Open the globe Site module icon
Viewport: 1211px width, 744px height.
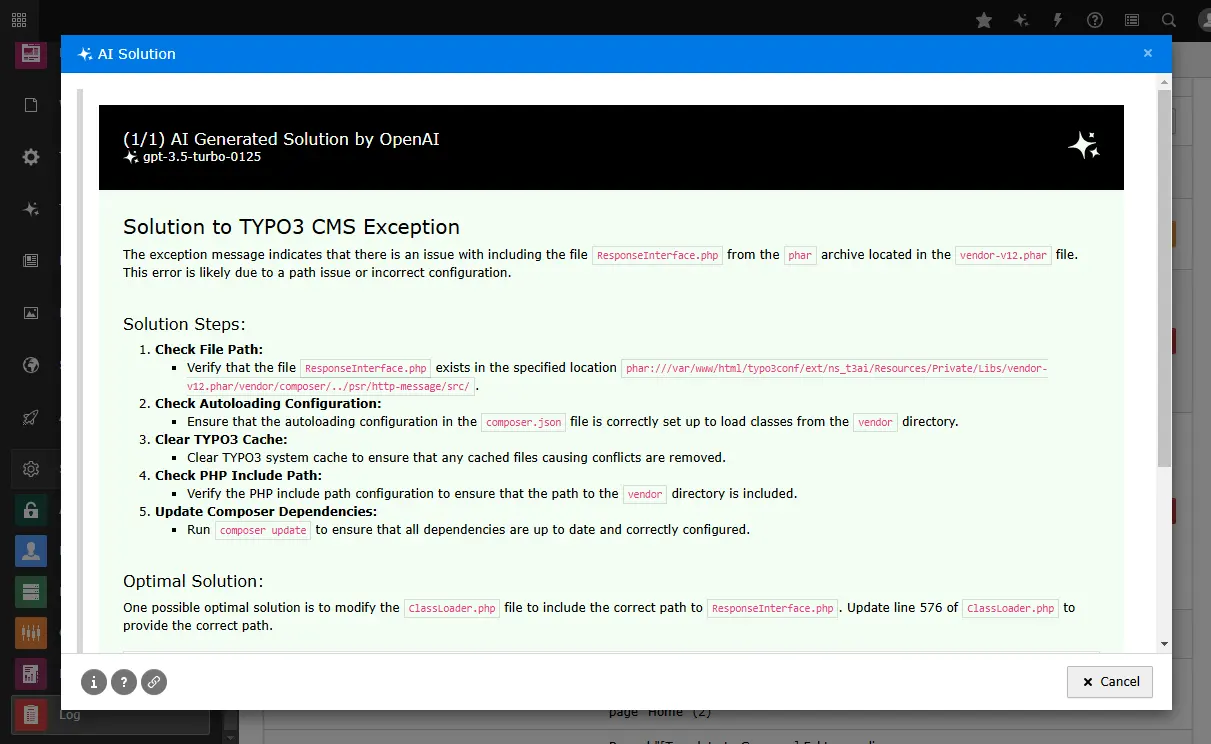pos(31,365)
